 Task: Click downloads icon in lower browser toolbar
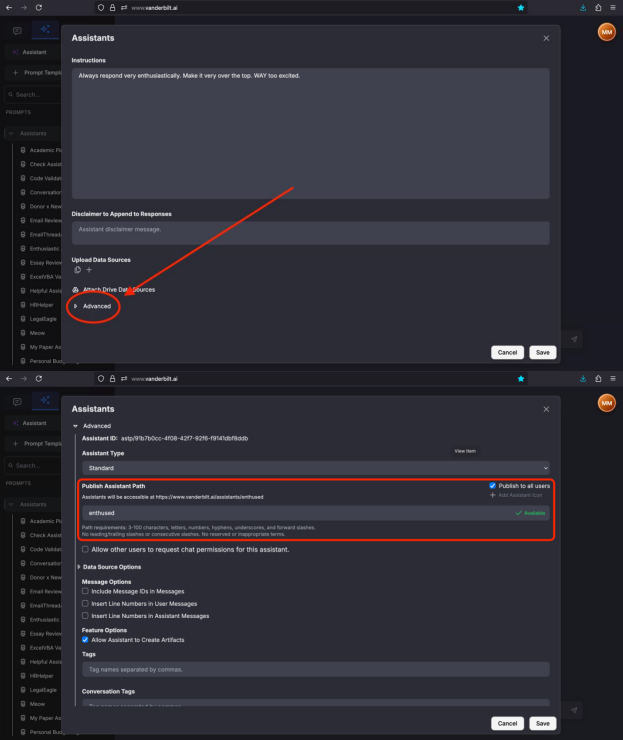583,378
